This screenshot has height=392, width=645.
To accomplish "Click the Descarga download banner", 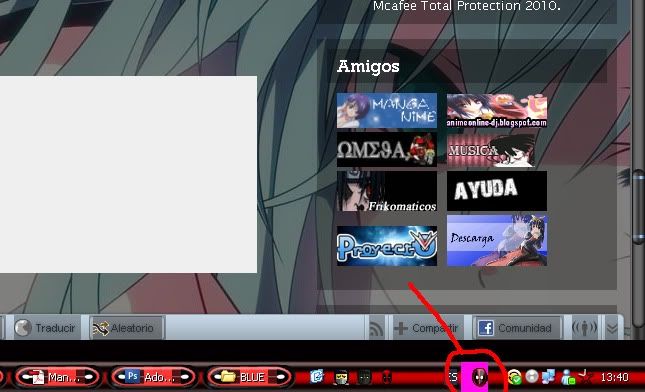I will (497, 240).
